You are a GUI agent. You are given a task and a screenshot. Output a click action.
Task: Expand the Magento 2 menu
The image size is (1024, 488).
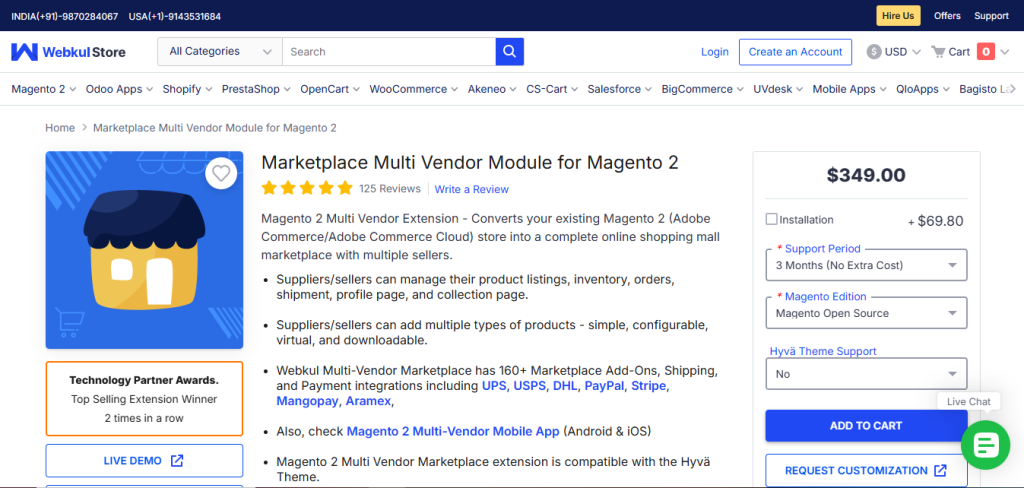pyautogui.click(x=44, y=89)
